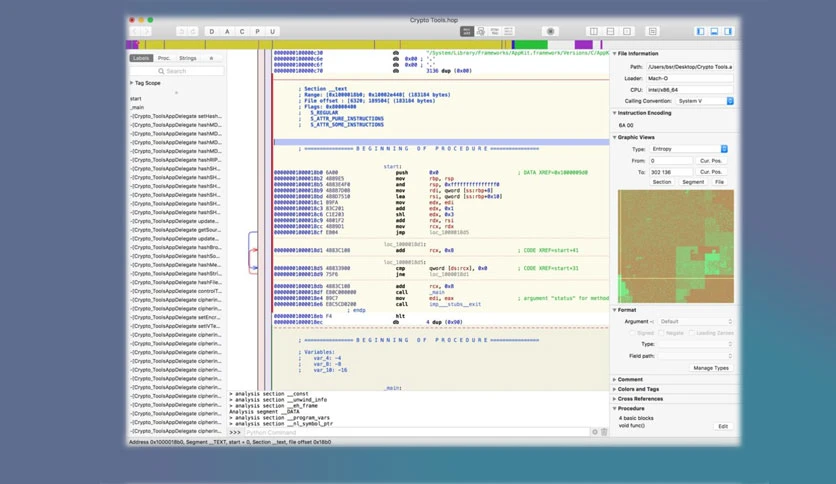The image size is (836, 484).
Task: Collapse the Instruction Encoding section
Action: (614, 113)
